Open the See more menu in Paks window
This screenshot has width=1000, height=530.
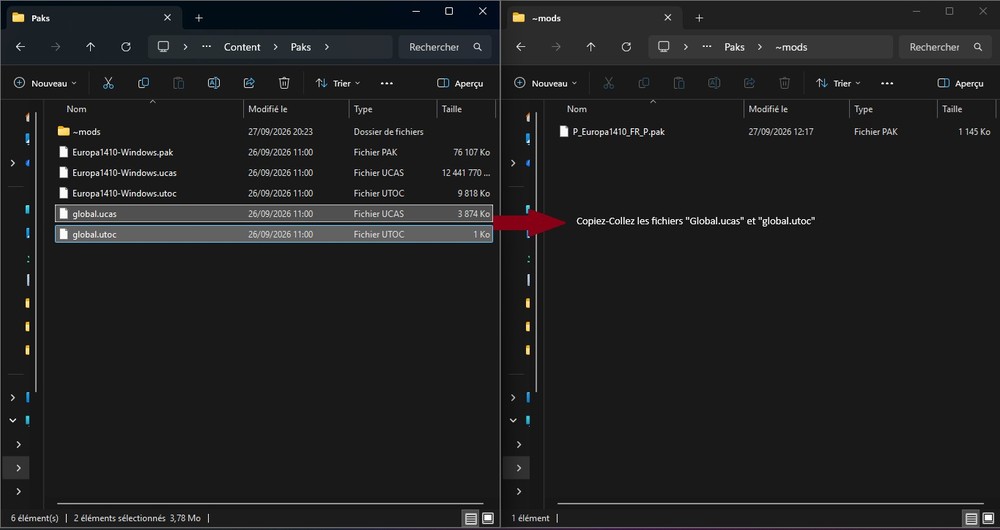[386, 84]
